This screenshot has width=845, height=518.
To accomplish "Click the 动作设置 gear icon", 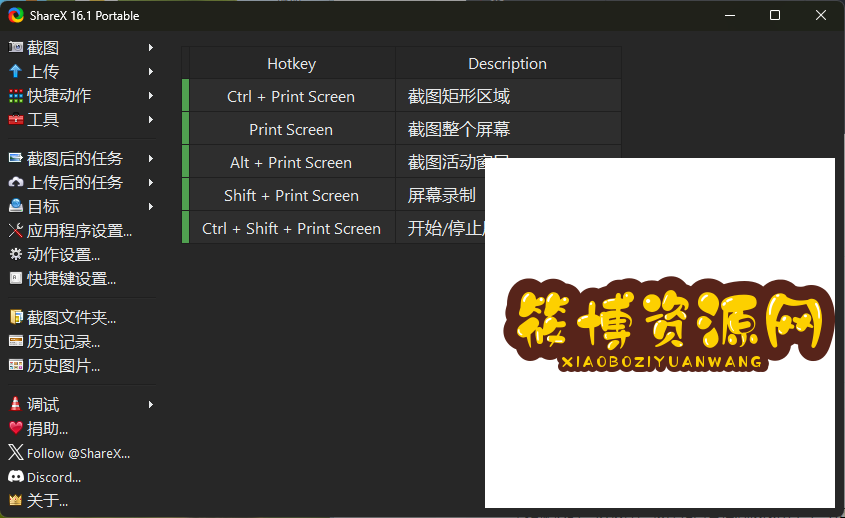I will click(x=16, y=254).
